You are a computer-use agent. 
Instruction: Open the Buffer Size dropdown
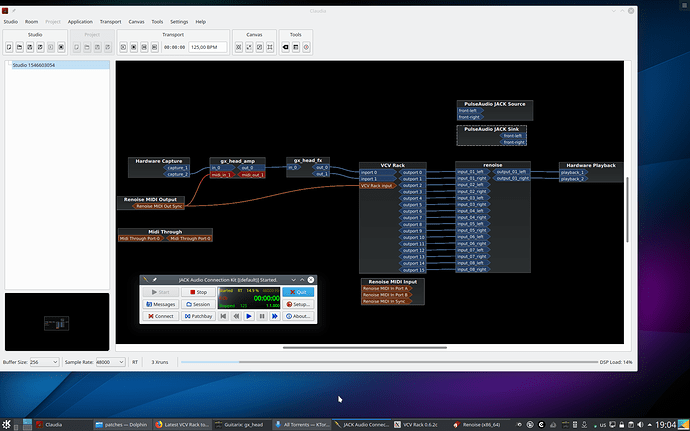pos(44,362)
